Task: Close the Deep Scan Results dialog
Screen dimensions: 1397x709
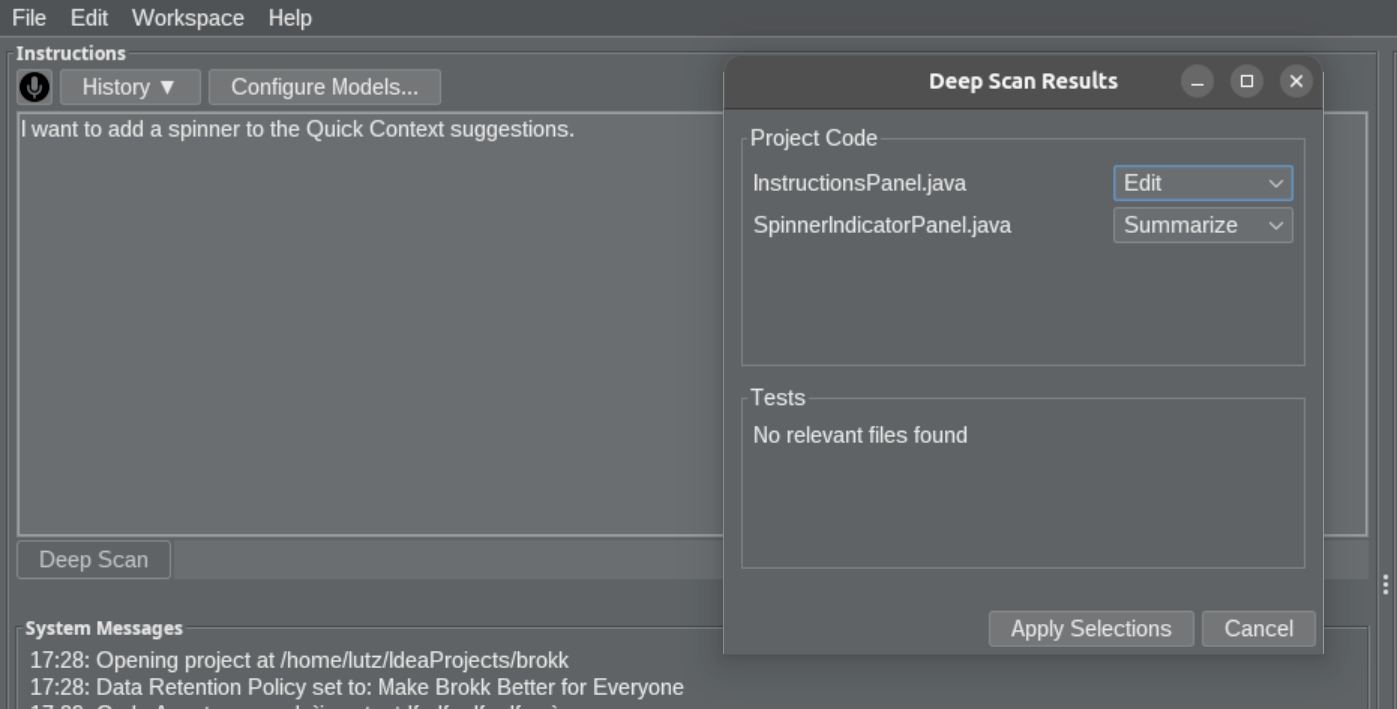Action: 1296,82
